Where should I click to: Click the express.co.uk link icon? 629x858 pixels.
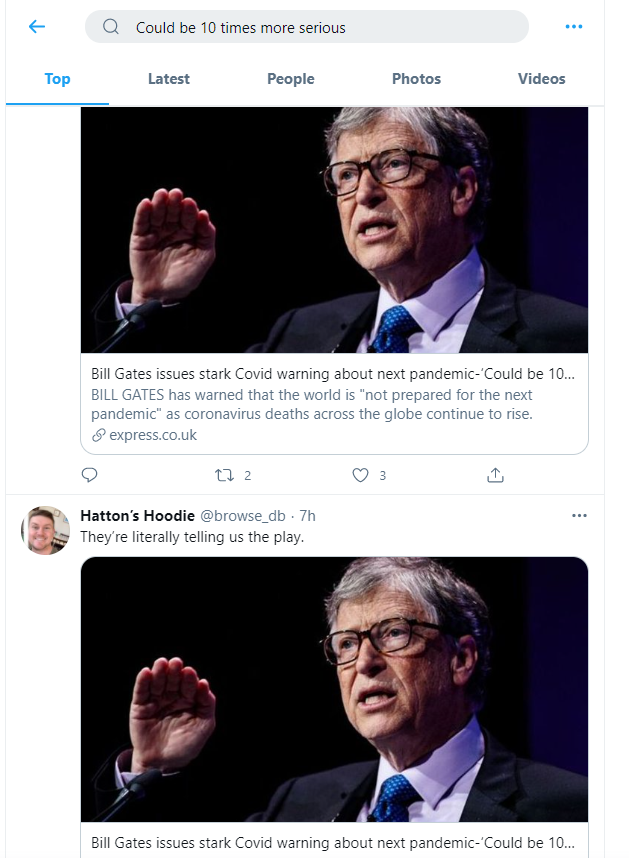pos(98,435)
